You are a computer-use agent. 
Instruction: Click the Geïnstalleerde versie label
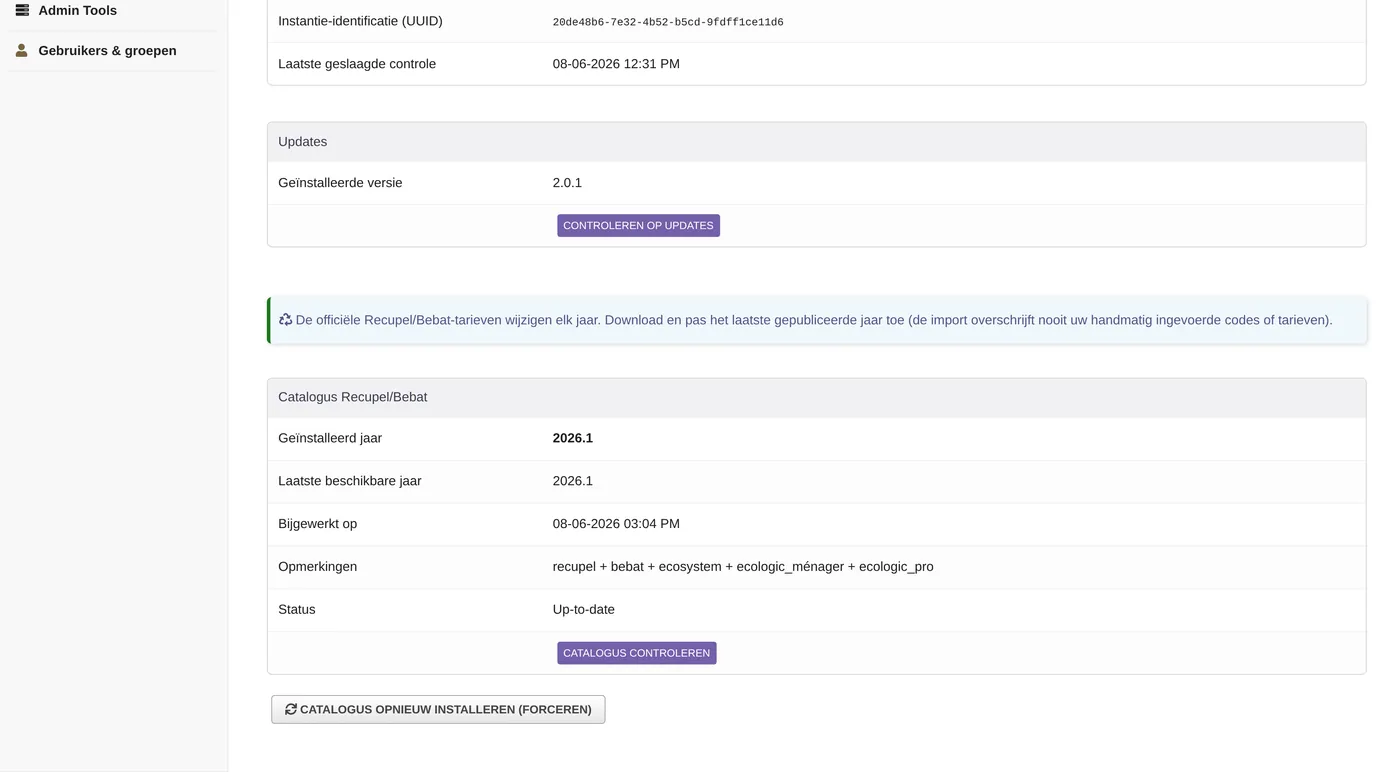(x=340, y=183)
